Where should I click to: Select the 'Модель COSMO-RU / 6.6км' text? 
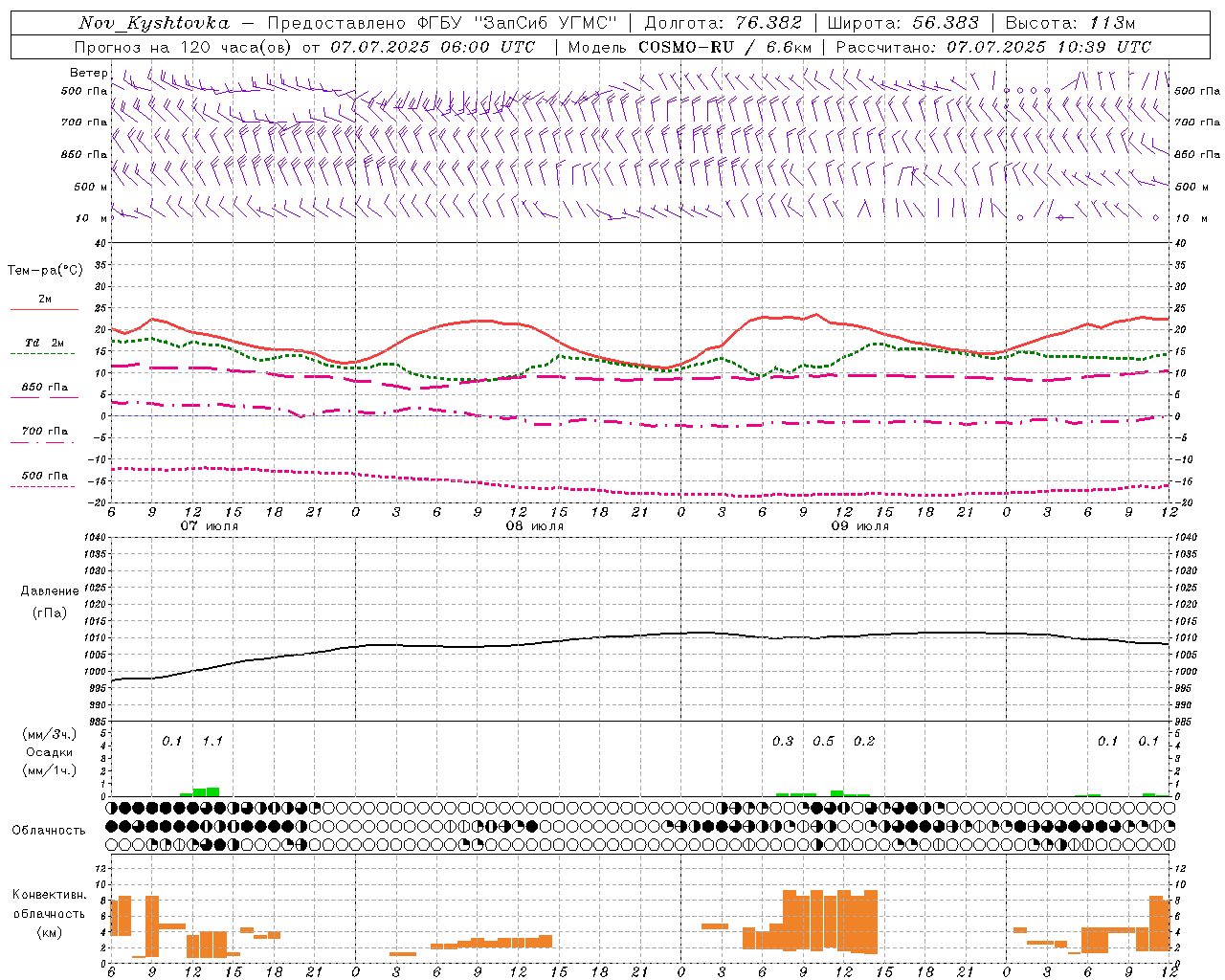point(690,47)
